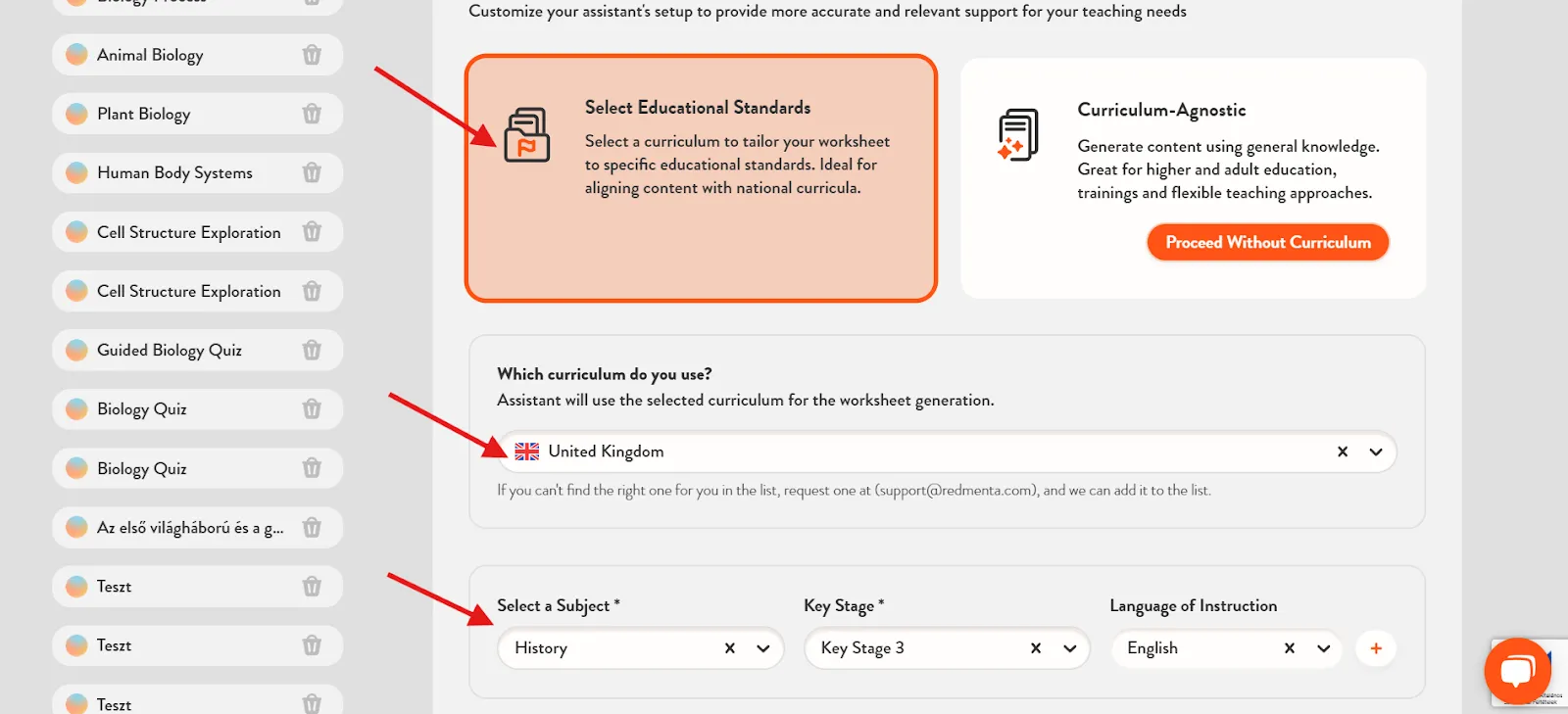Delete the Guided Biology Quiz entry
The width and height of the screenshot is (1568, 714).
pyautogui.click(x=312, y=350)
